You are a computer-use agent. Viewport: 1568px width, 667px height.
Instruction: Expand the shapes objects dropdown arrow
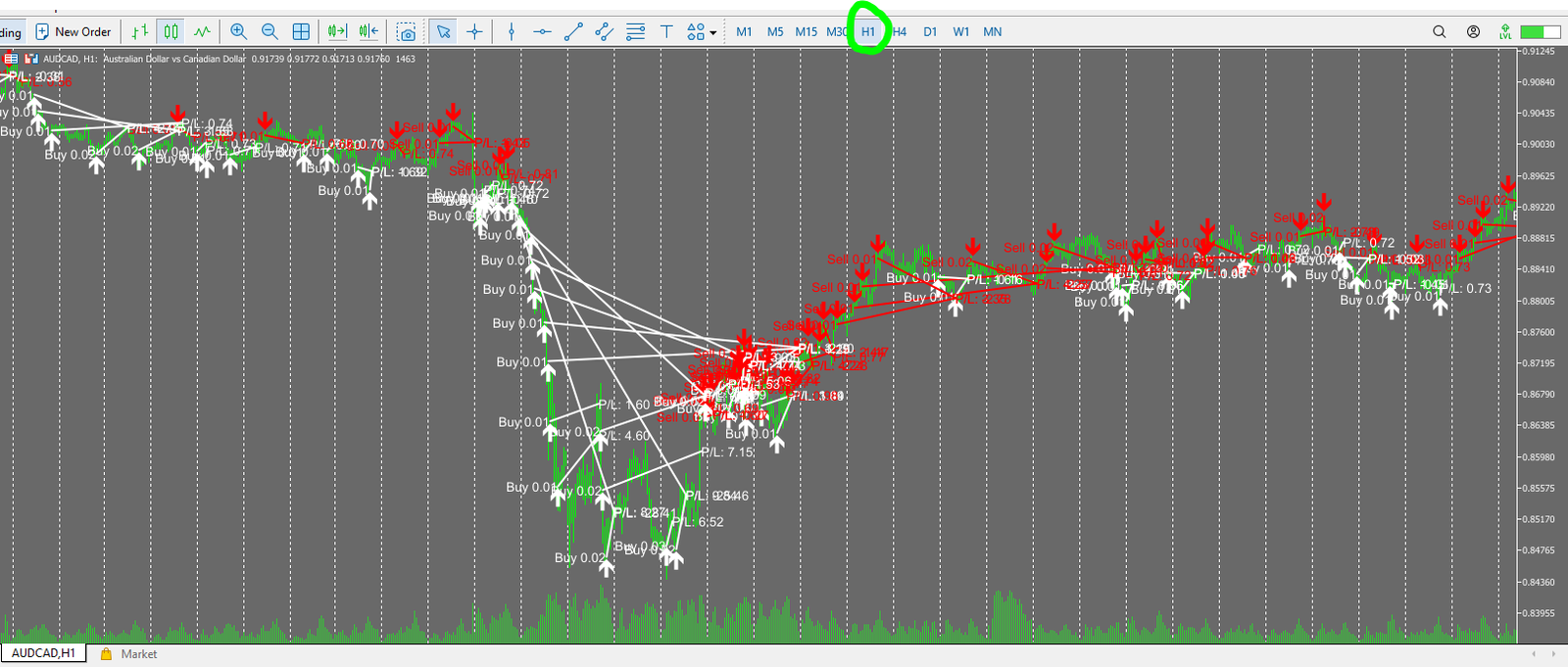713,32
